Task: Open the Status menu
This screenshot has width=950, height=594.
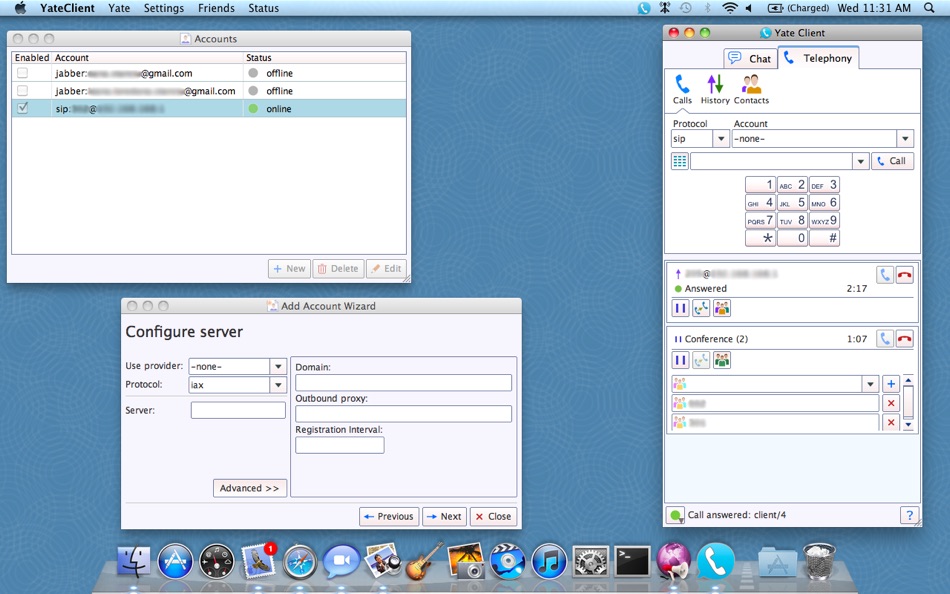Action: point(264,8)
